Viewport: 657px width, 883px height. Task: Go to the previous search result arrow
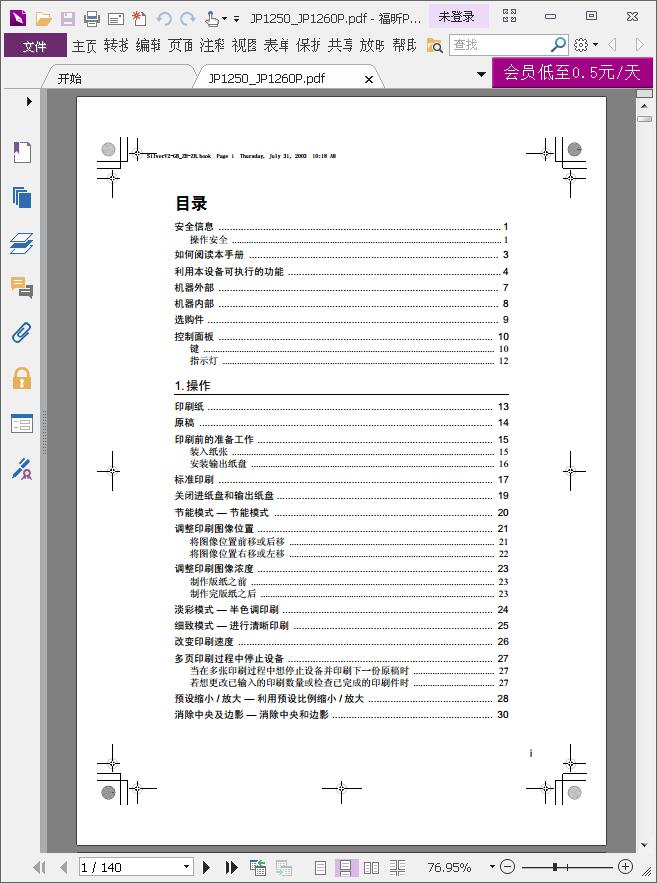click(x=613, y=44)
